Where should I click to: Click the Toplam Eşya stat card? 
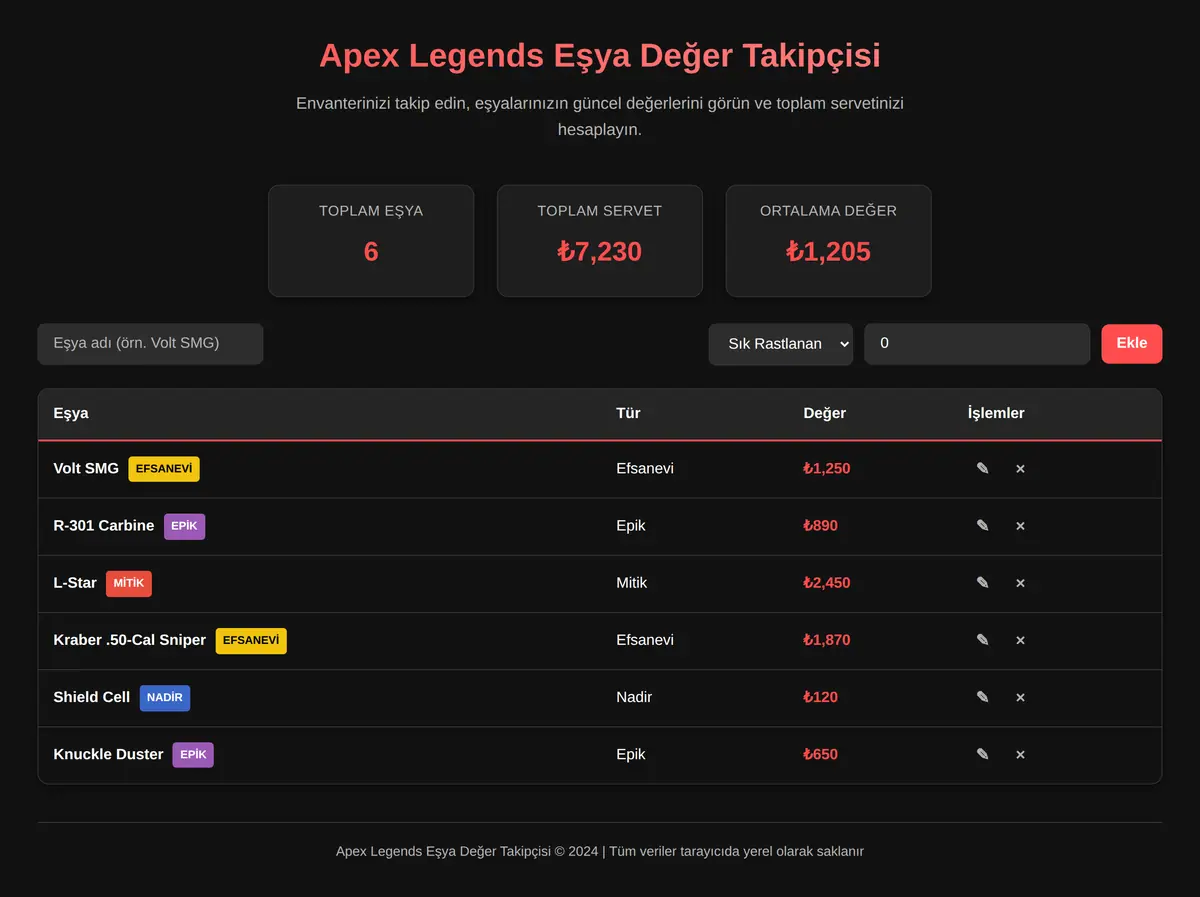coord(371,241)
